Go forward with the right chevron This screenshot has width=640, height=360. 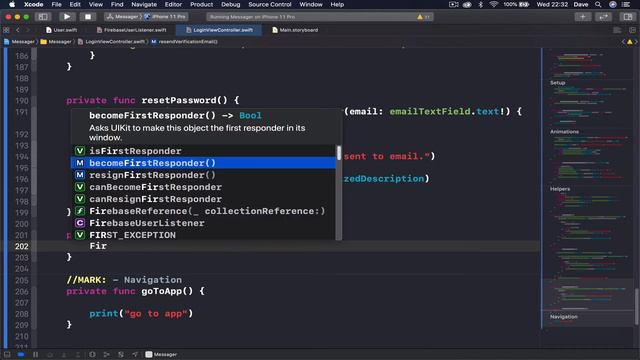point(27,30)
